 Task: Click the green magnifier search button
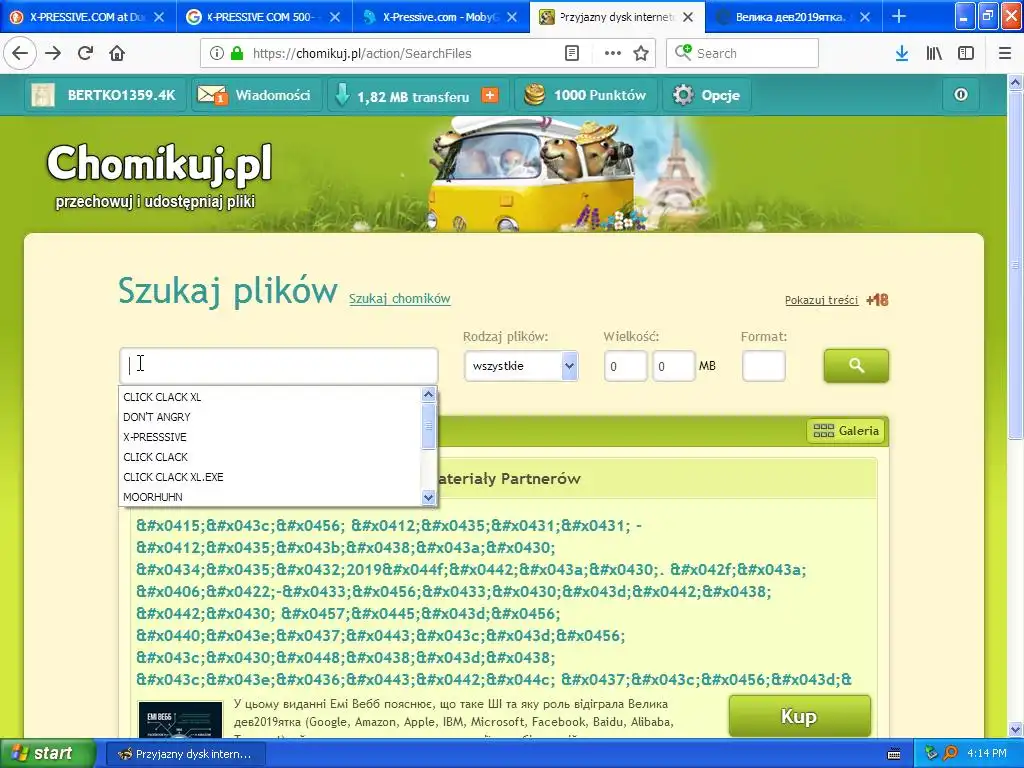[856, 366]
